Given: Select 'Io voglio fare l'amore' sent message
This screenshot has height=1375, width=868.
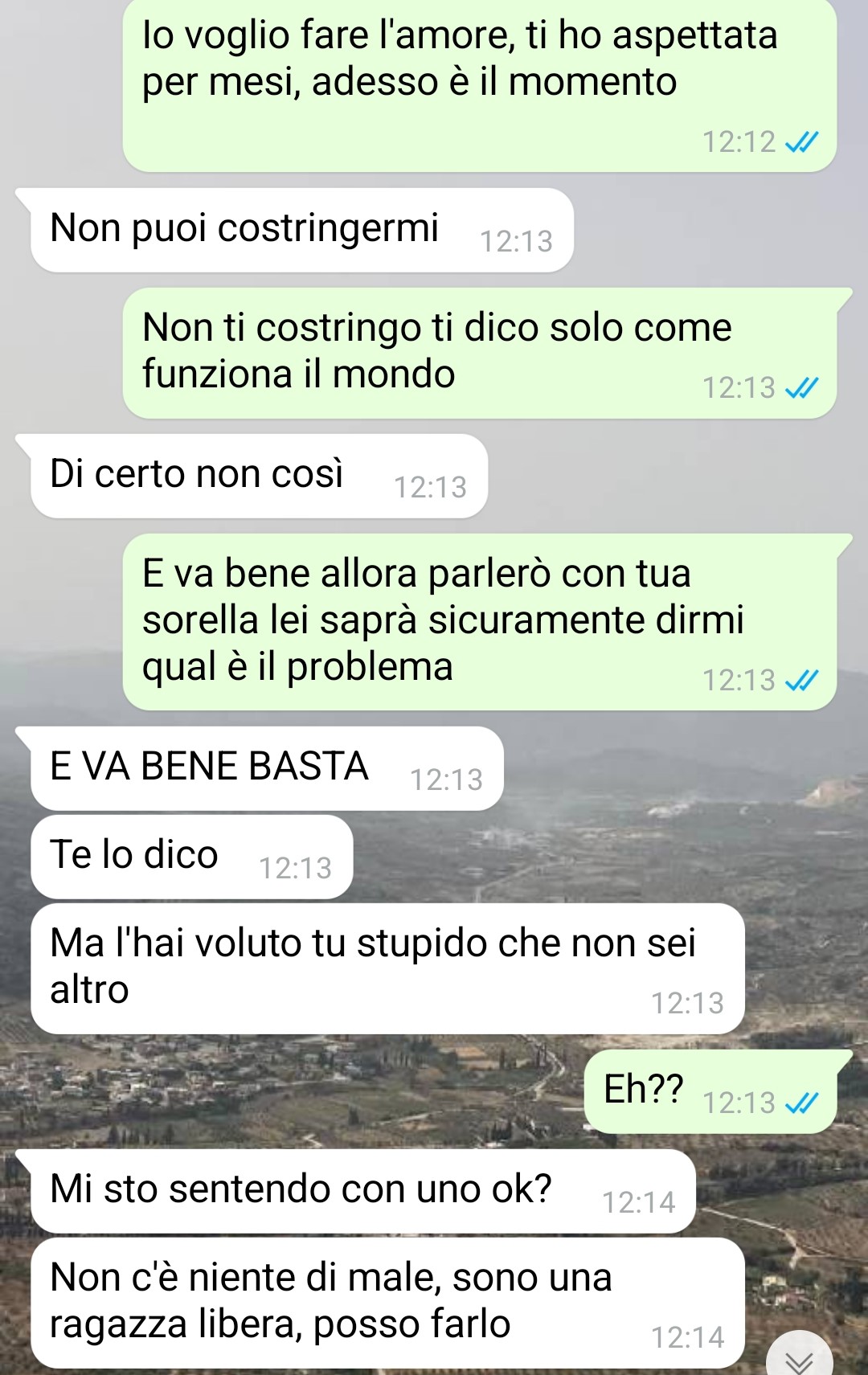Looking at the screenshot, I should pos(480,84).
